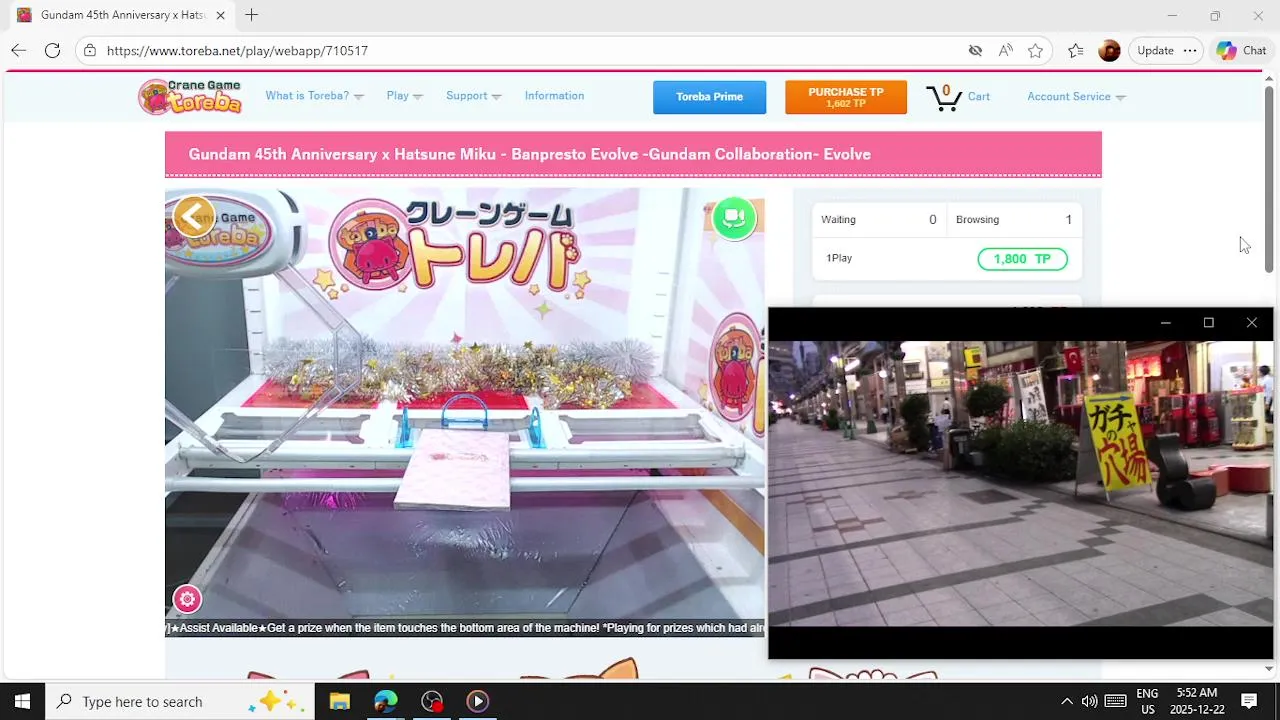
Task: Click the browser address bar URL
Action: click(237, 50)
